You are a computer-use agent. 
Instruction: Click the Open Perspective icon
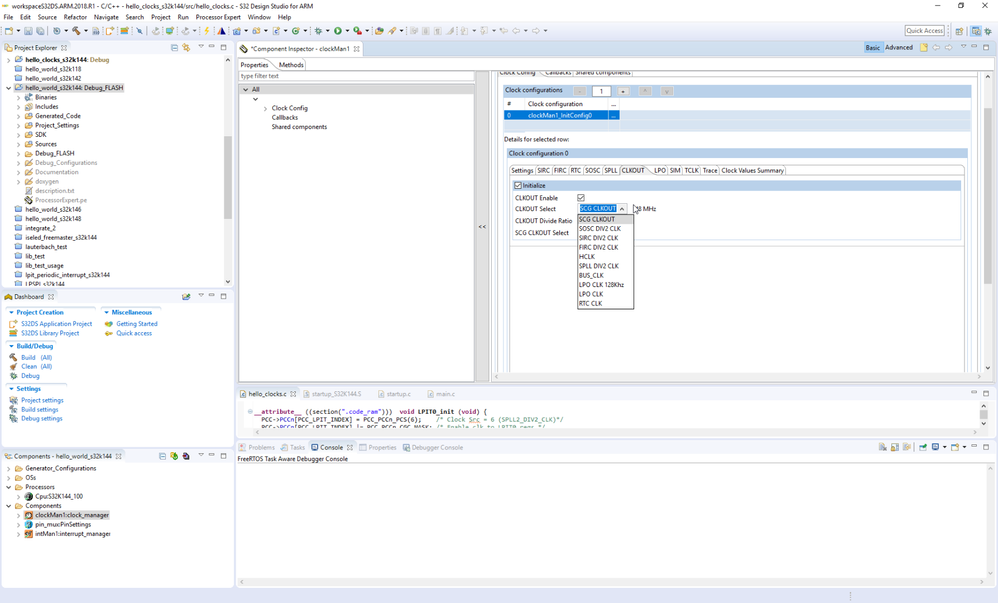tap(959, 31)
